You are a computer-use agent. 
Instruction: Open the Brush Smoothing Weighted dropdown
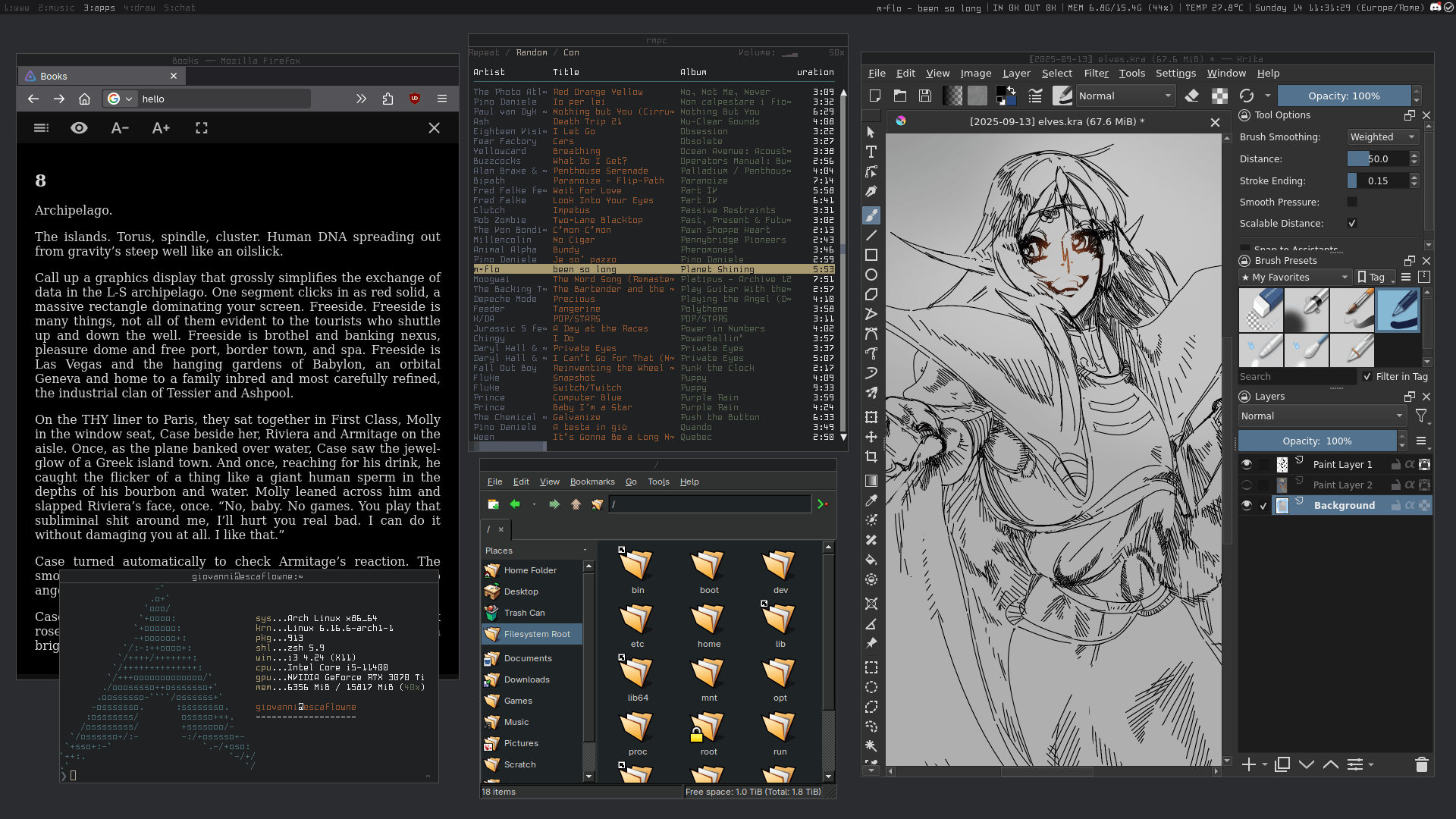(1382, 136)
